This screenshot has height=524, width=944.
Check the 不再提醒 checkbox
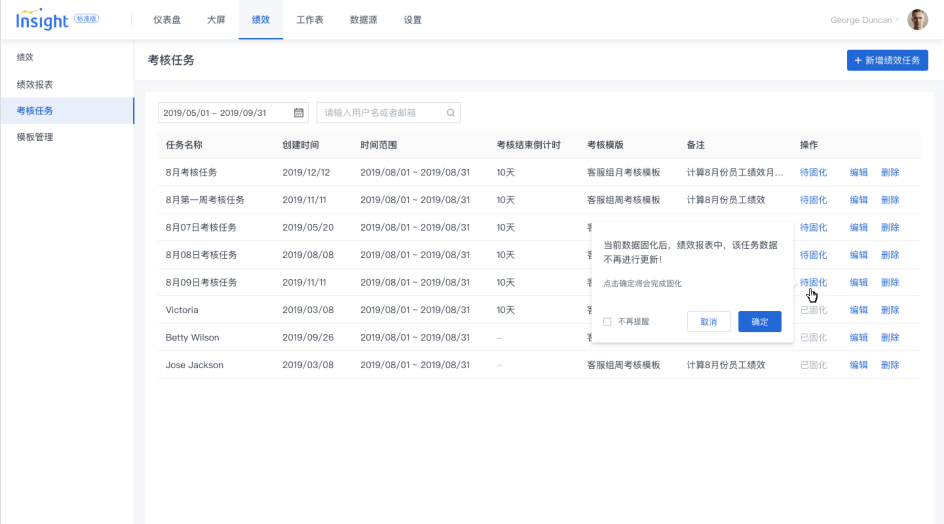(607, 322)
